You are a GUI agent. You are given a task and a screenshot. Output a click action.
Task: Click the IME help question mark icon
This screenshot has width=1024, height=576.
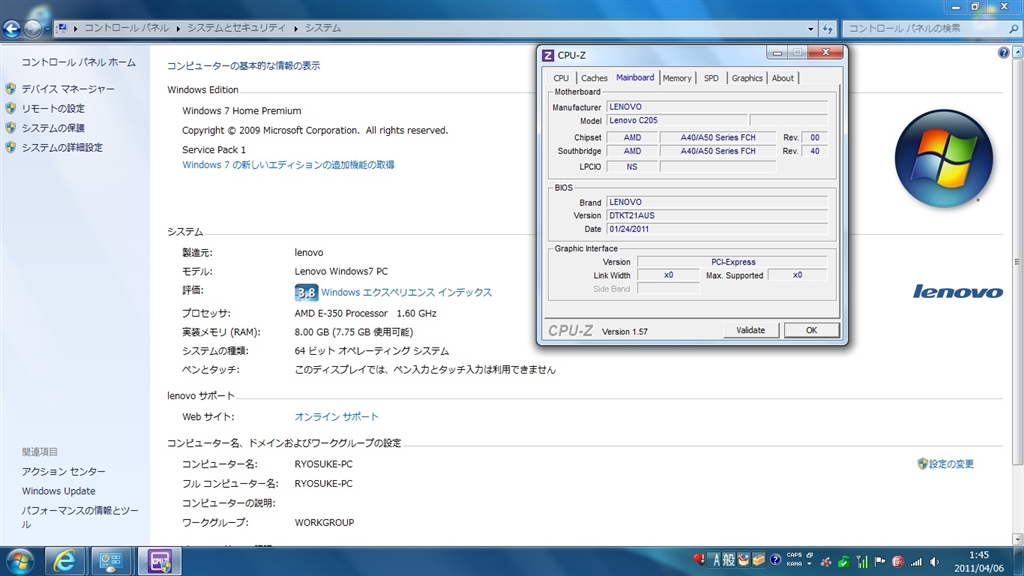(x=775, y=559)
